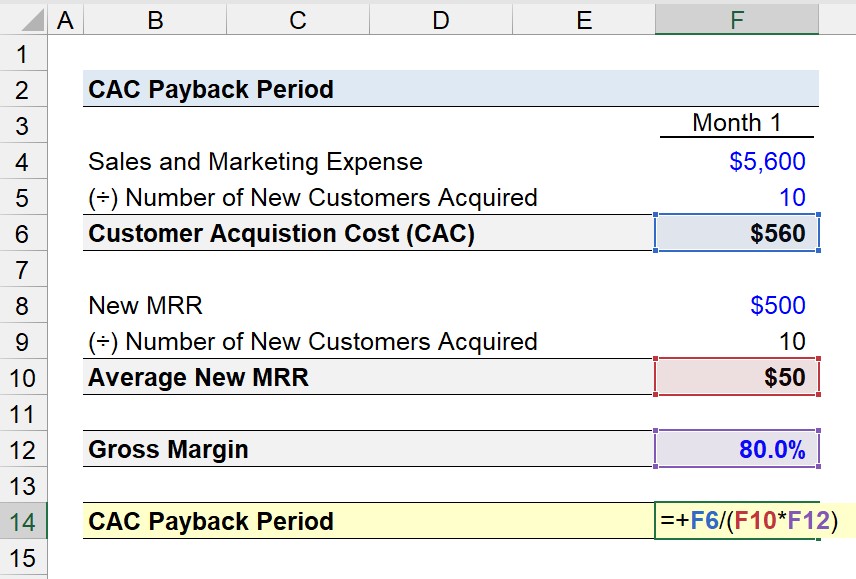The height and width of the screenshot is (579, 856).
Task: Click the $50 Average New MRR cell
Action: (x=737, y=378)
